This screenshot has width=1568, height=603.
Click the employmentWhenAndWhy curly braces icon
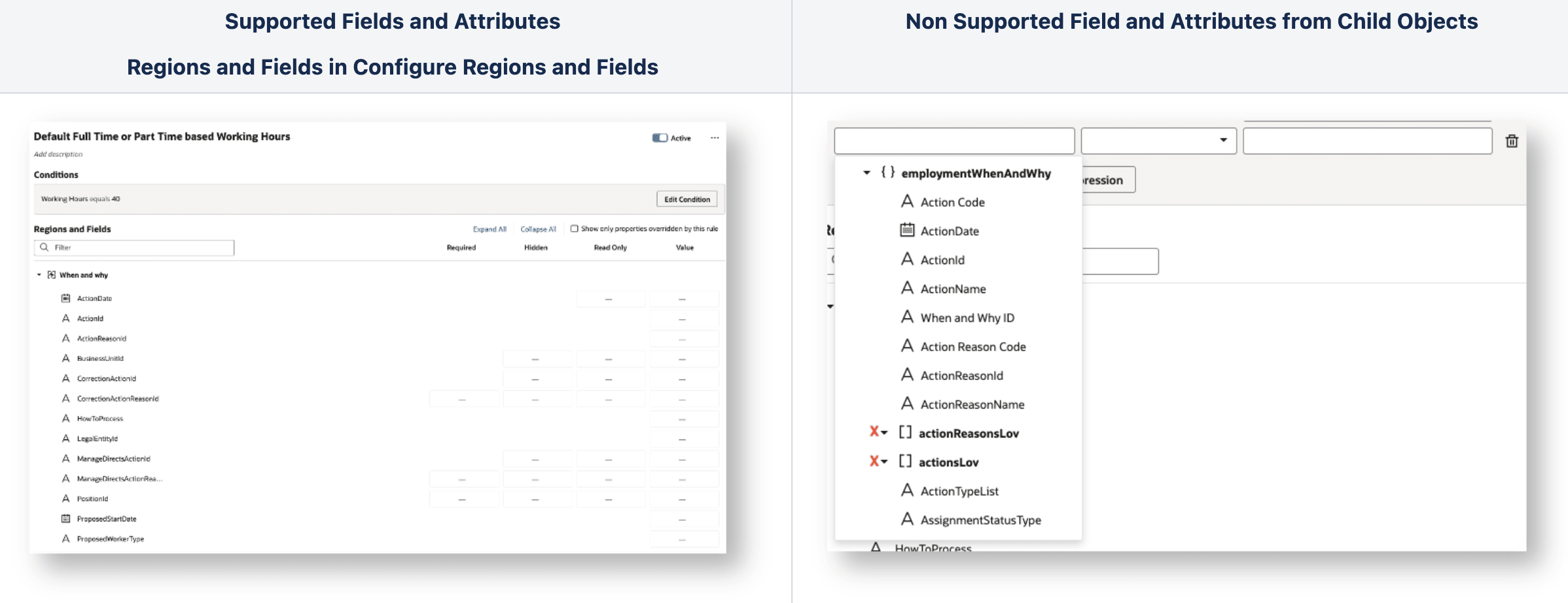[x=887, y=173]
